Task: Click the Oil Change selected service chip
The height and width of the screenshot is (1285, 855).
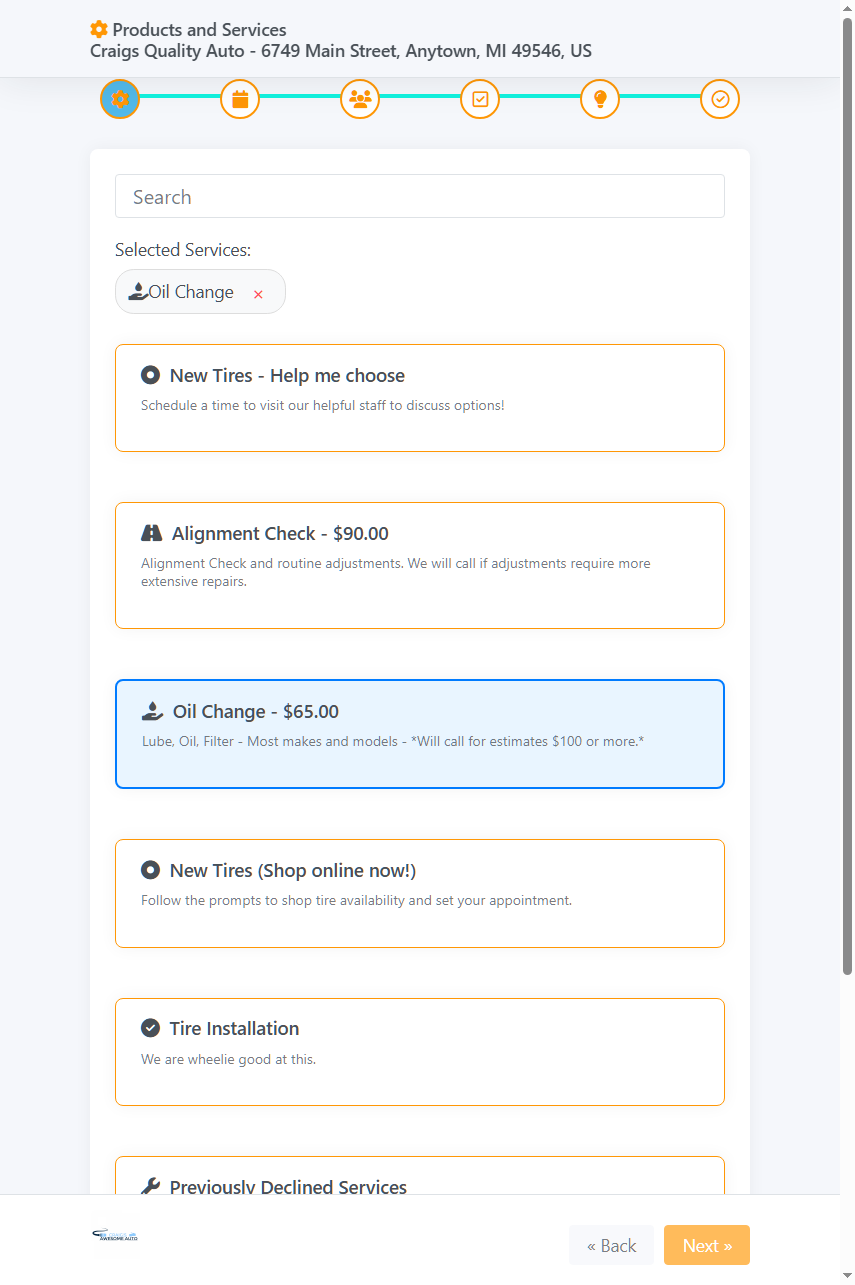Action: click(190, 292)
